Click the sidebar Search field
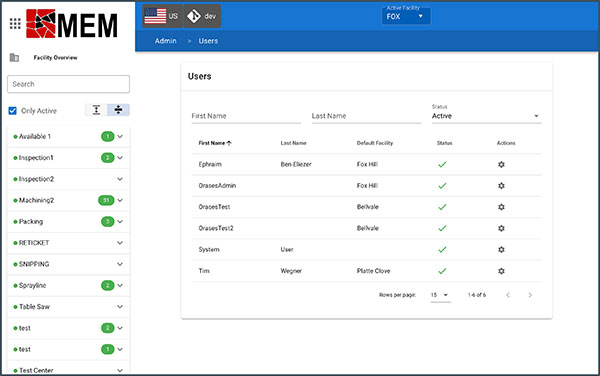The height and width of the screenshot is (376, 600). (x=68, y=84)
